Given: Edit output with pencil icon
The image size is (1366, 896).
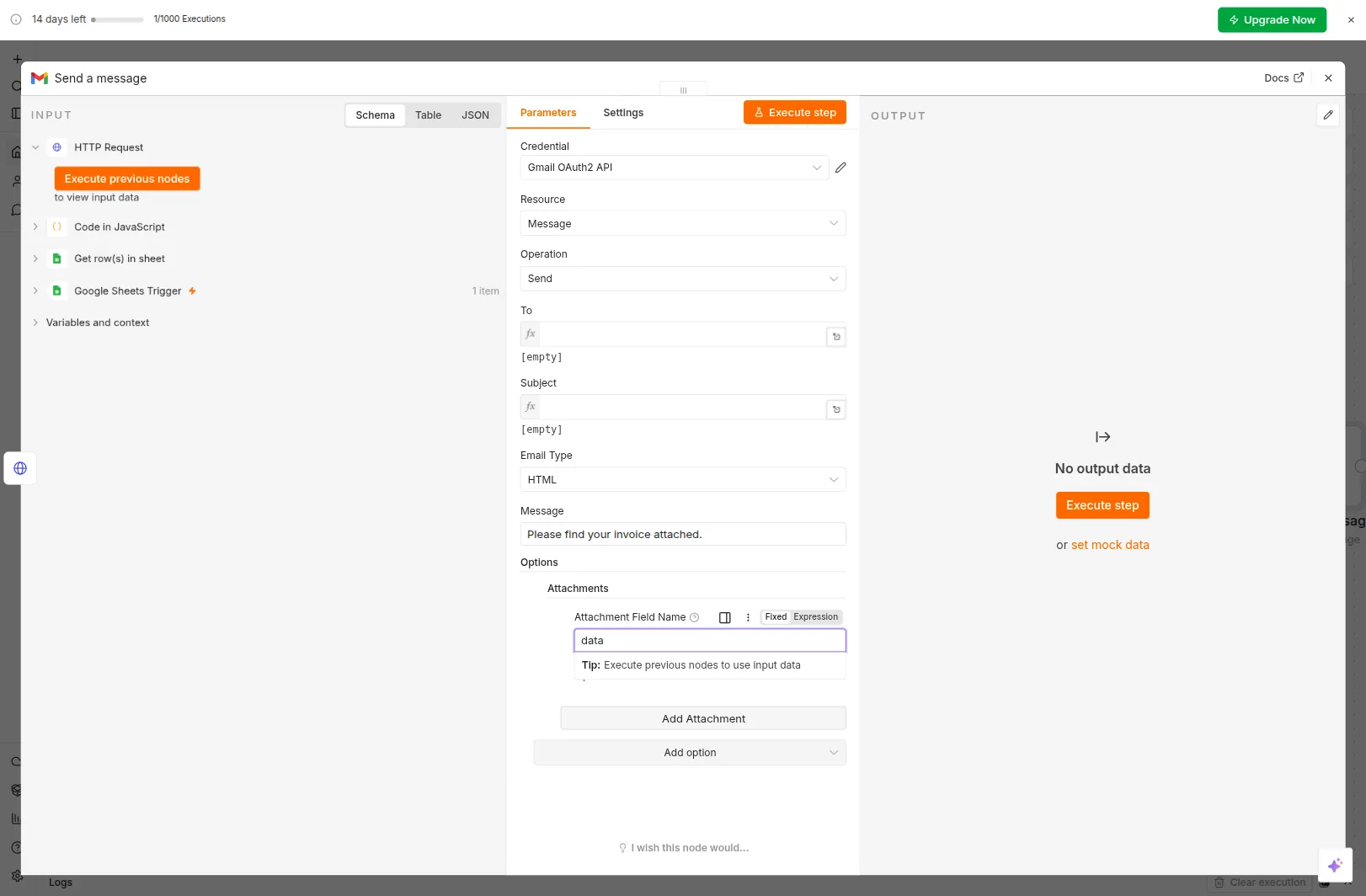Looking at the screenshot, I should 1328,115.
